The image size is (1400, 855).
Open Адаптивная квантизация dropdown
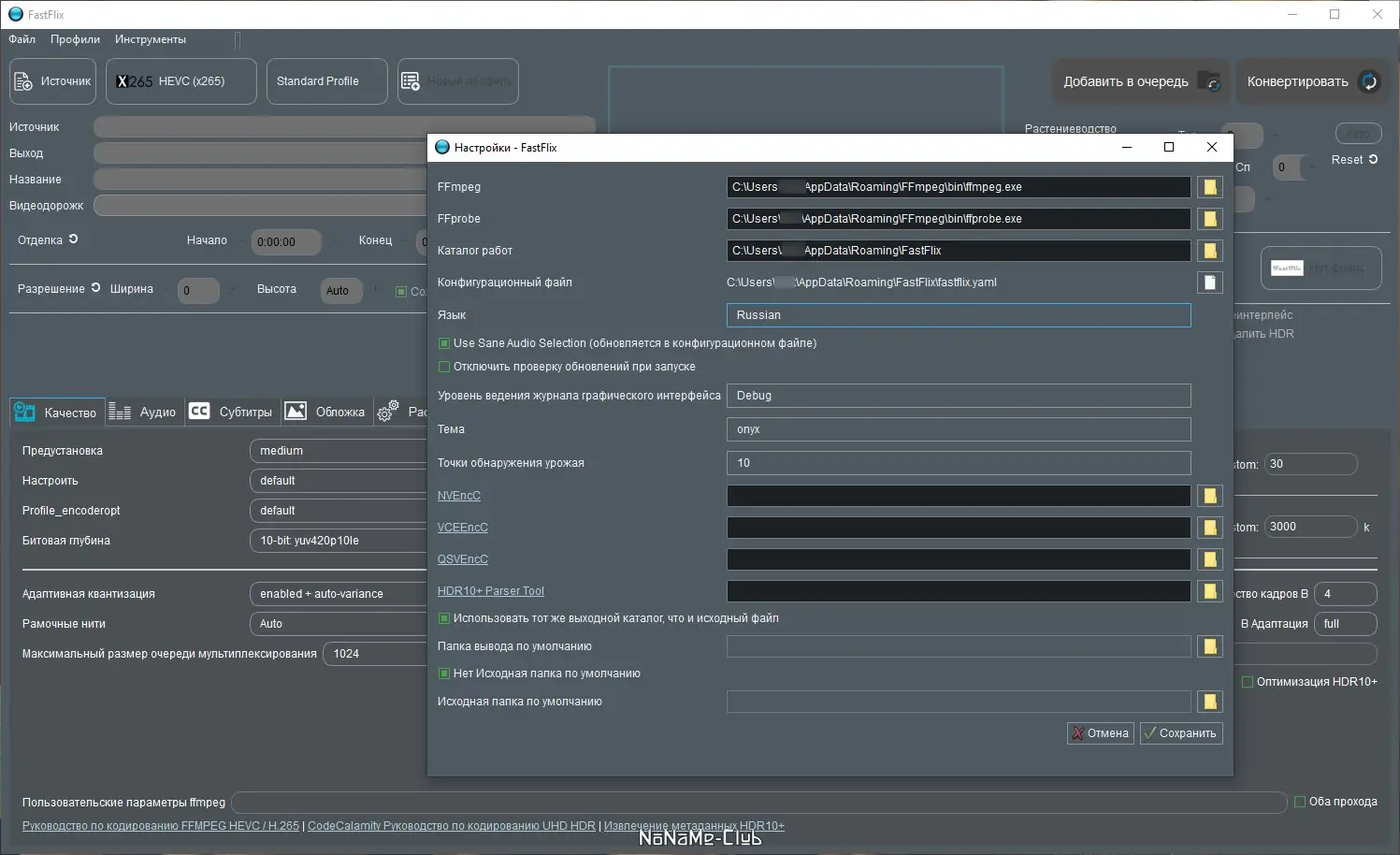tap(339, 594)
